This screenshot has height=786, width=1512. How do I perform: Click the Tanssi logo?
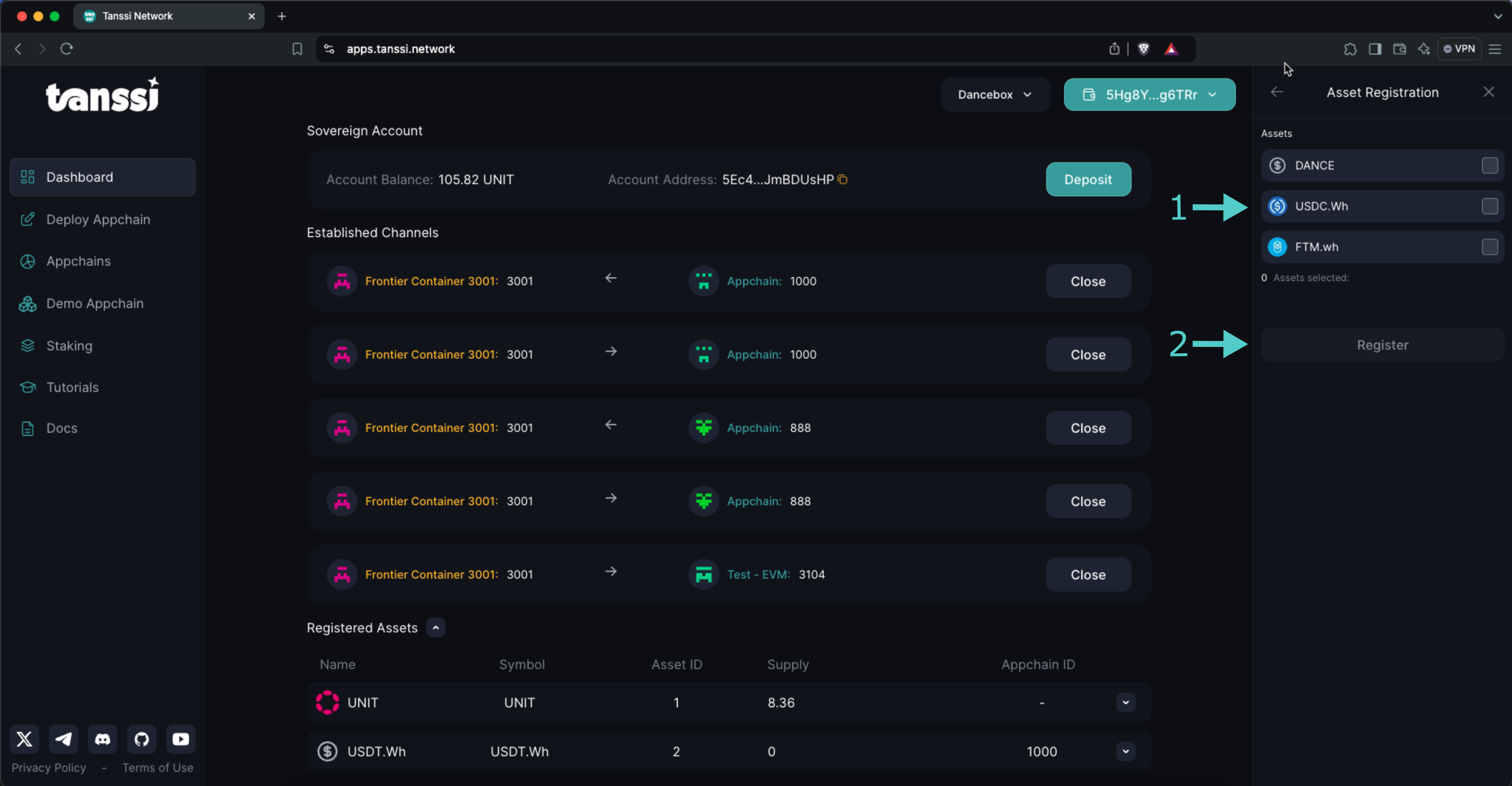[x=103, y=94]
